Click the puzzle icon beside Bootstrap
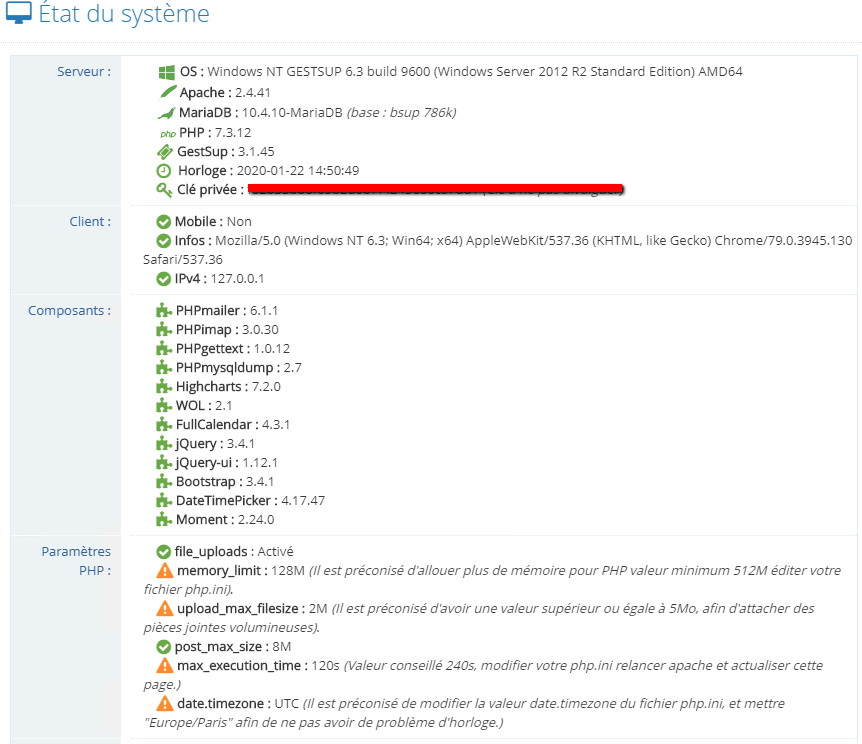 tap(164, 482)
